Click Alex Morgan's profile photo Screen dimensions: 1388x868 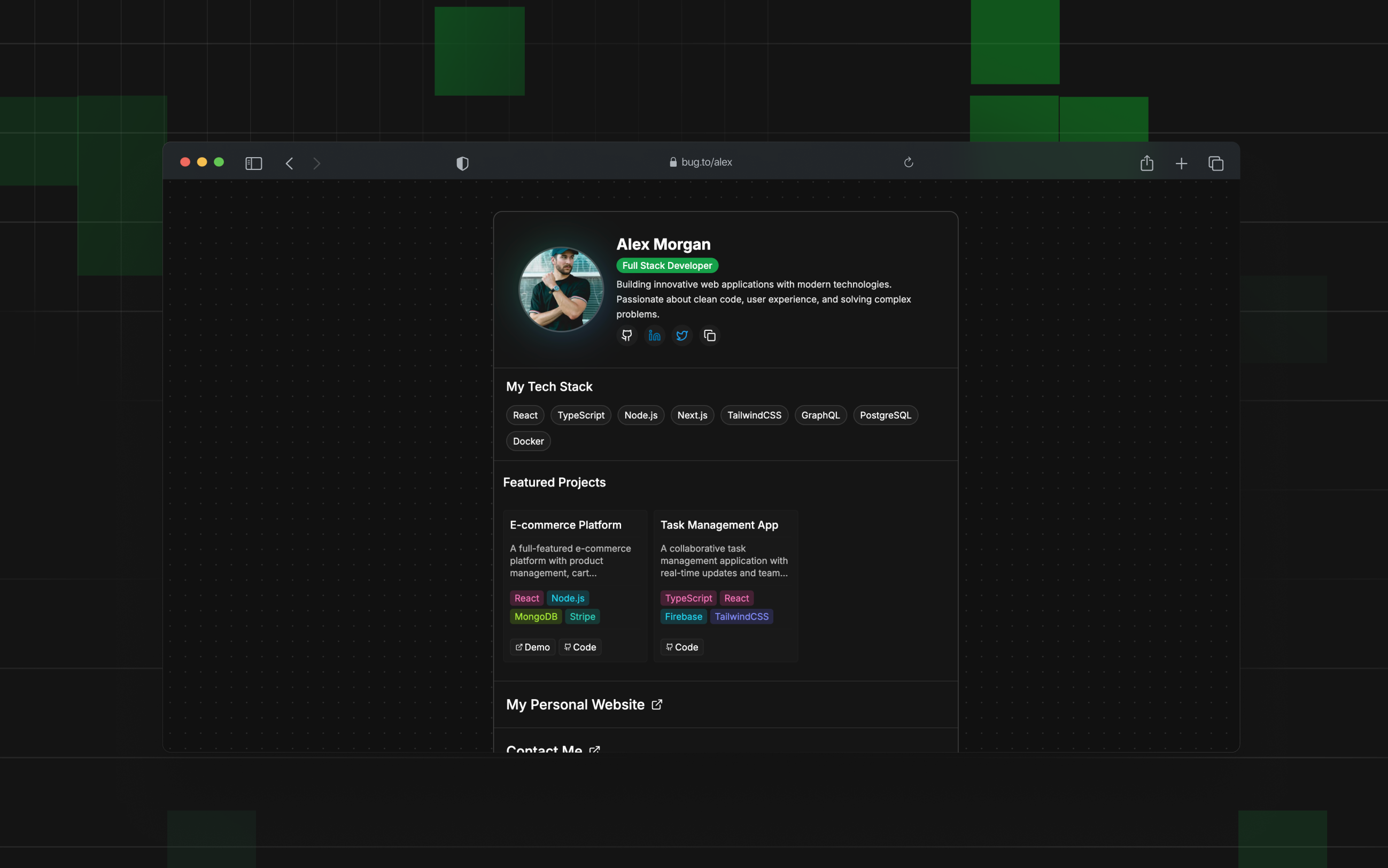pyautogui.click(x=561, y=289)
